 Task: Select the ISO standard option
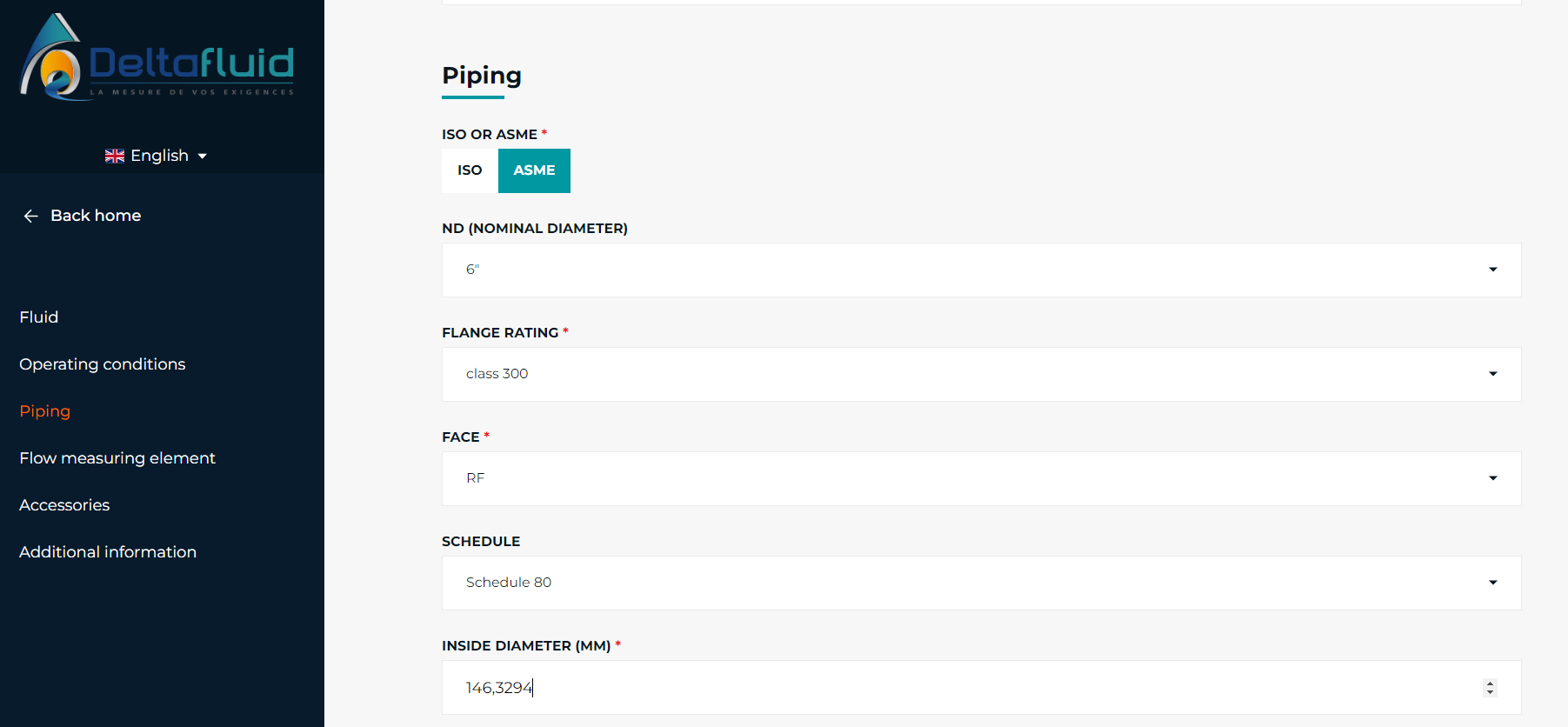pyautogui.click(x=470, y=170)
